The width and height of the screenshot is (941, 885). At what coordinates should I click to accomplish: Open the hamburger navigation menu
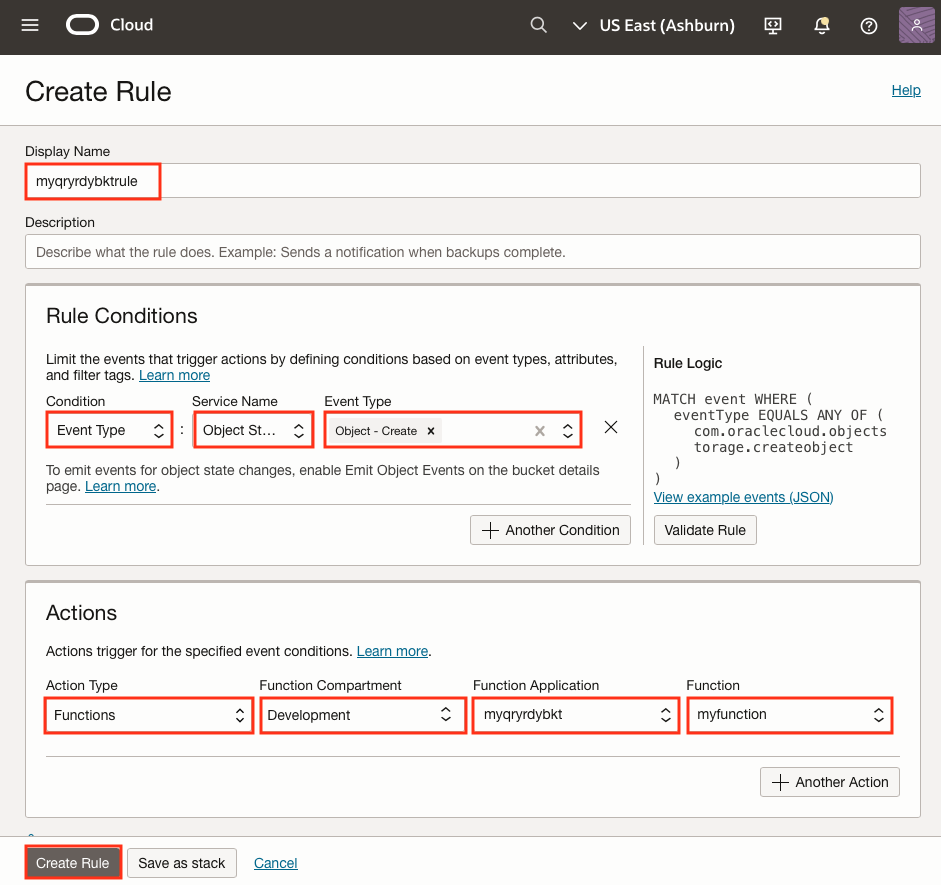[x=30, y=25]
